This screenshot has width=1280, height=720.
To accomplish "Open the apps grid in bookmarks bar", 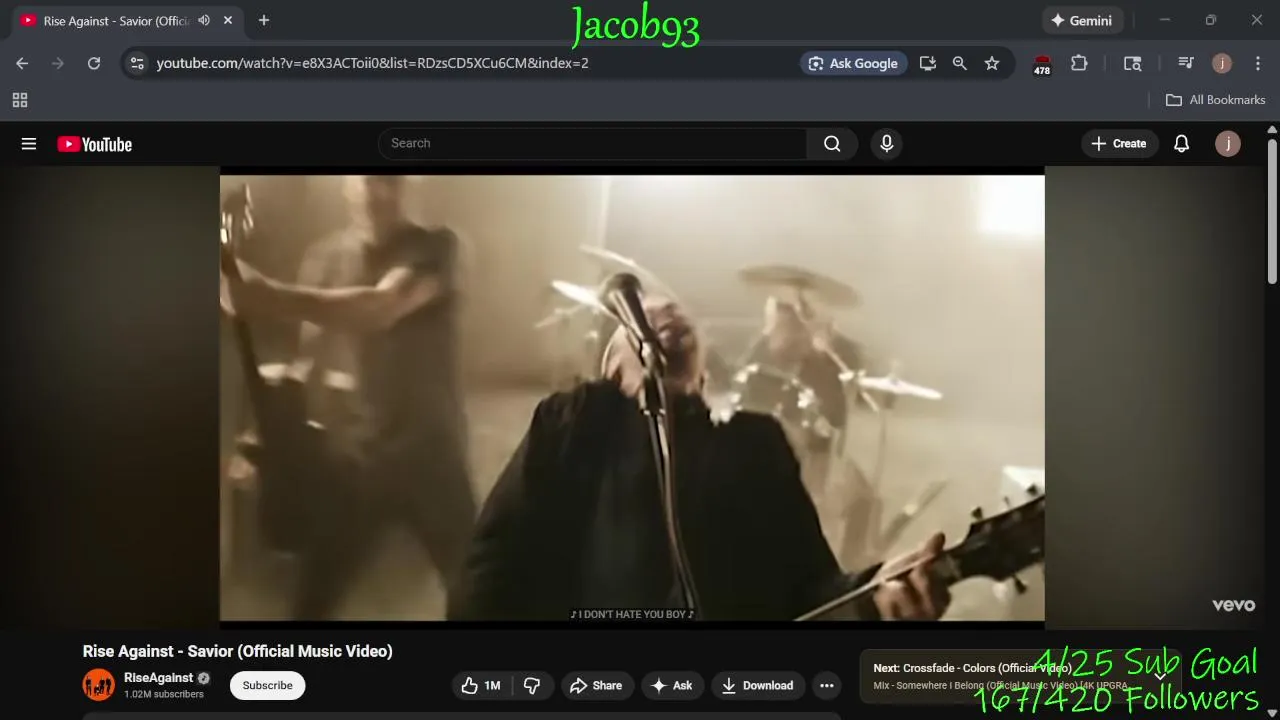I will click(20, 100).
